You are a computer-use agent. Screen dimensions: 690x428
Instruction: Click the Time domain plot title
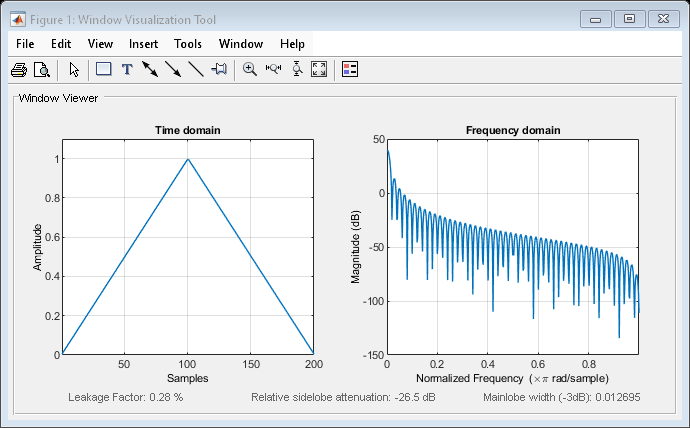click(x=187, y=130)
